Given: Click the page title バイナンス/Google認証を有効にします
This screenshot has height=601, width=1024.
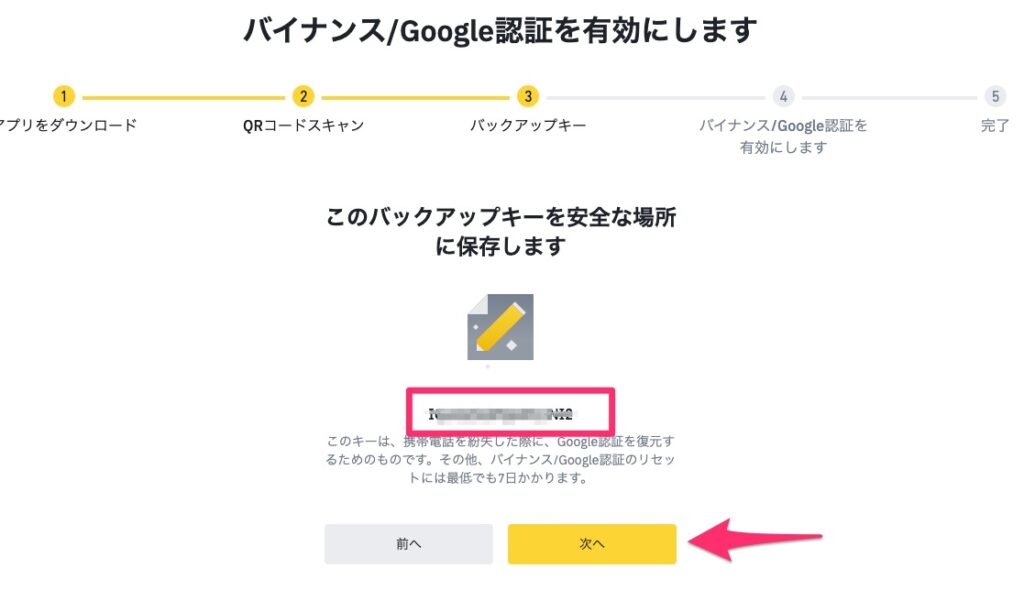Looking at the screenshot, I should pos(500,30).
